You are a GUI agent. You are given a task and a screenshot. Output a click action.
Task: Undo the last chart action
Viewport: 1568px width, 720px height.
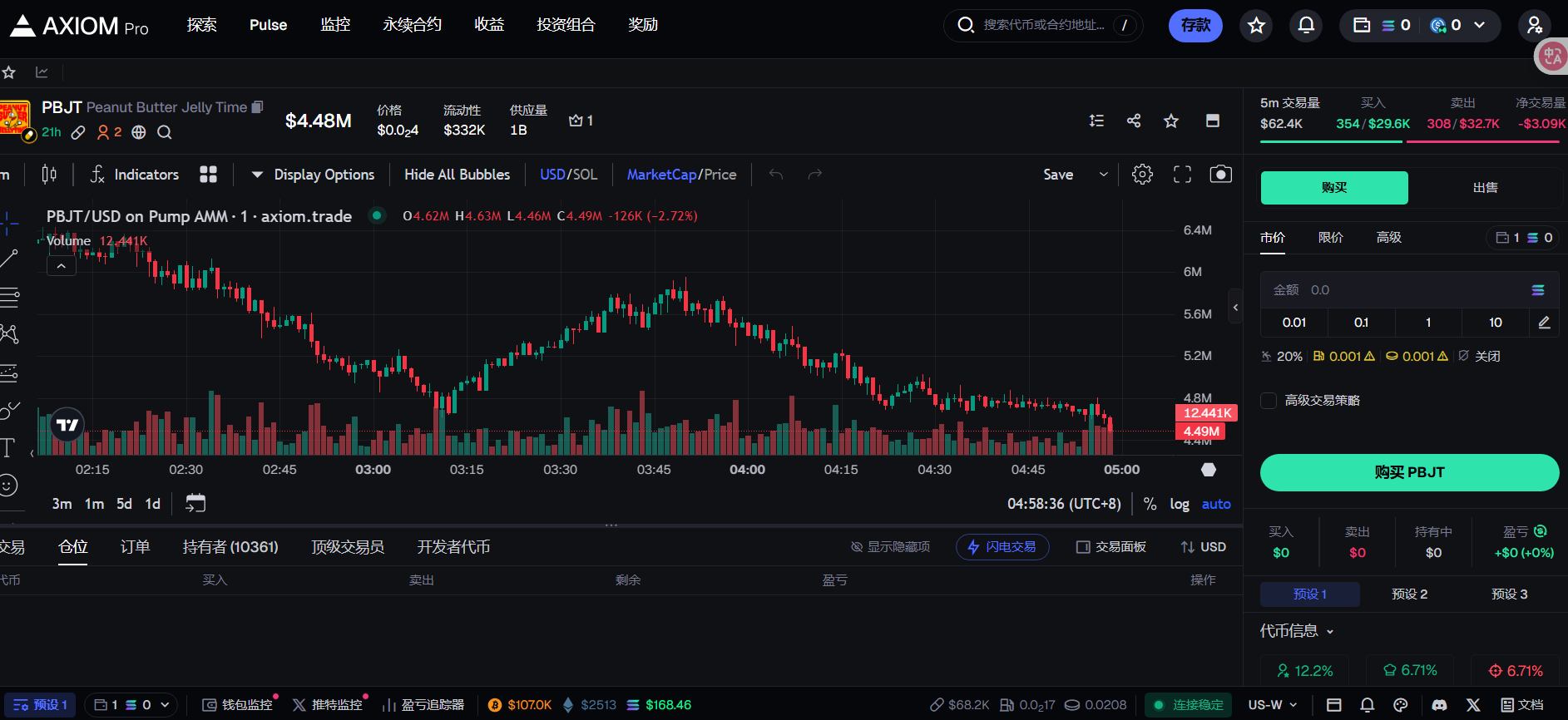[776, 175]
